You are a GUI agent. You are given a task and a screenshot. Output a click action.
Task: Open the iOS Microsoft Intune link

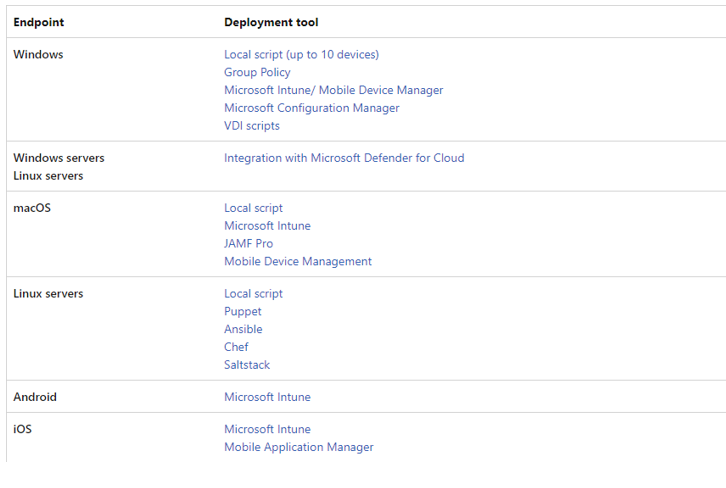pyautogui.click(x=267, y=429)
